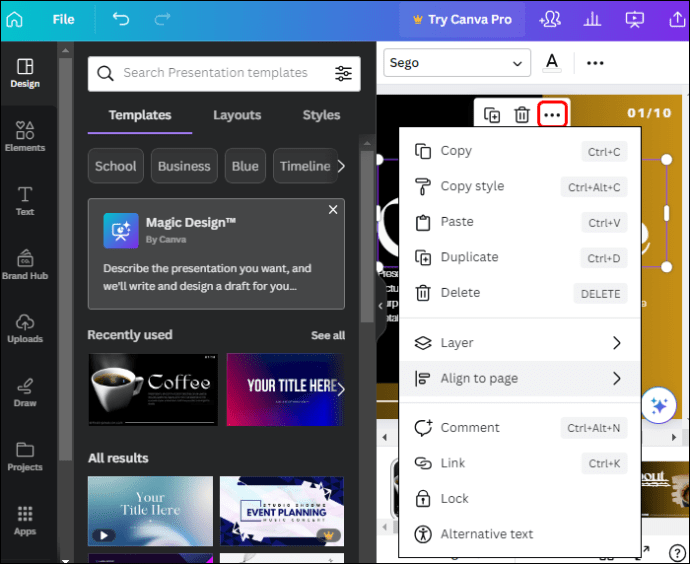This screenshot has width=690, height=564.
Task: Collapse the side panel handle
Action: coord(381,306)
